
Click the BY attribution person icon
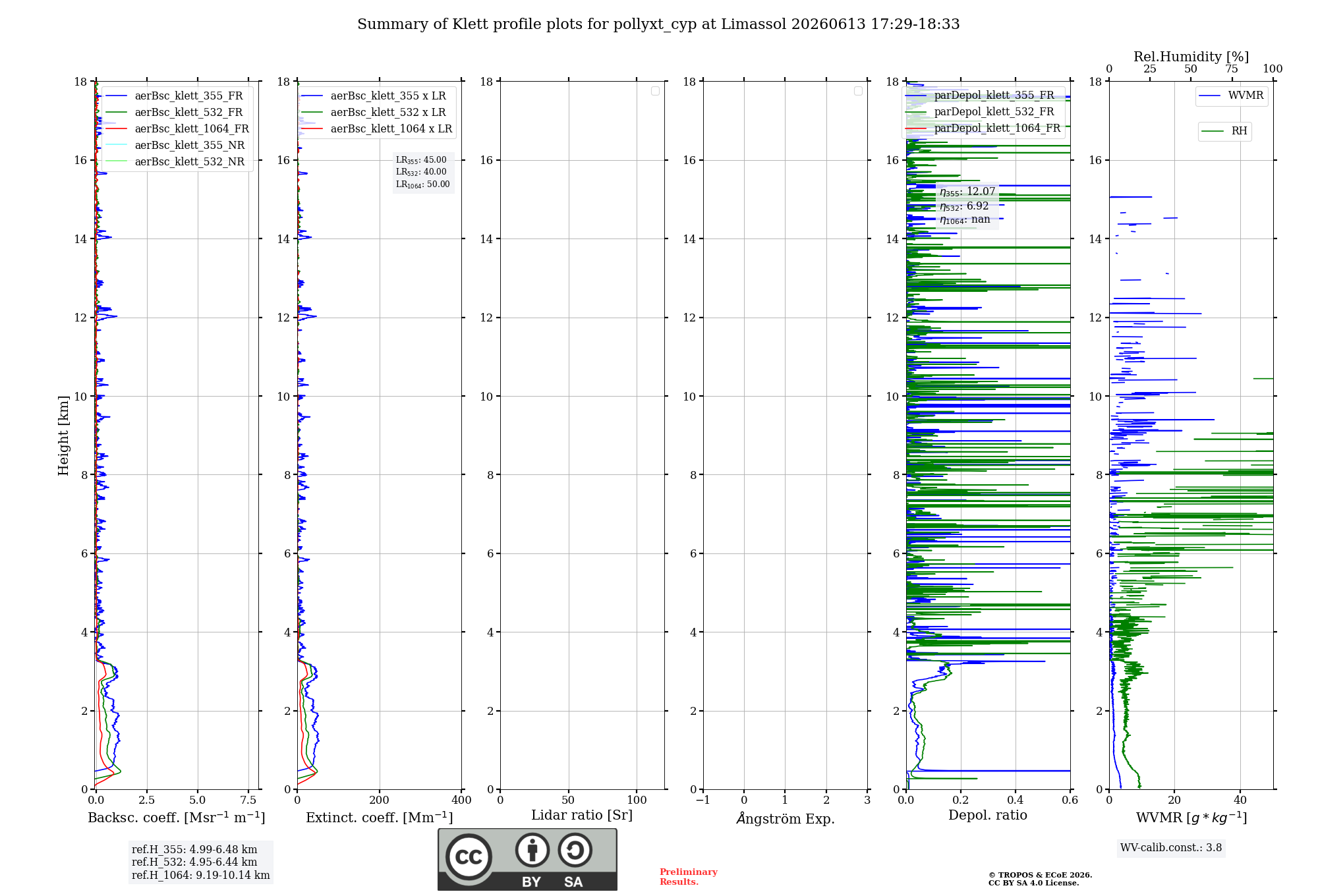pos(532,850)
